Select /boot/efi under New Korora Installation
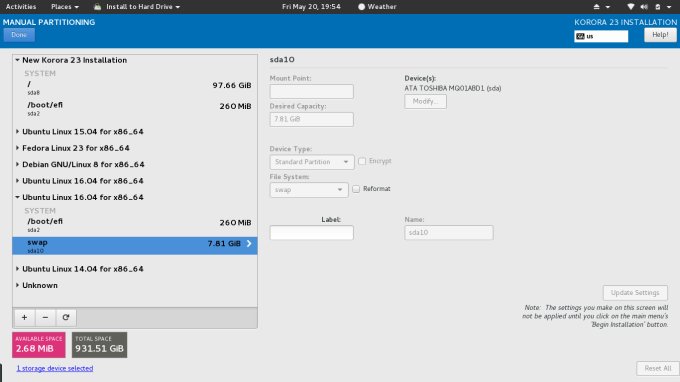The height and width of the screenshot is (382, 680). tap(135, 108)
